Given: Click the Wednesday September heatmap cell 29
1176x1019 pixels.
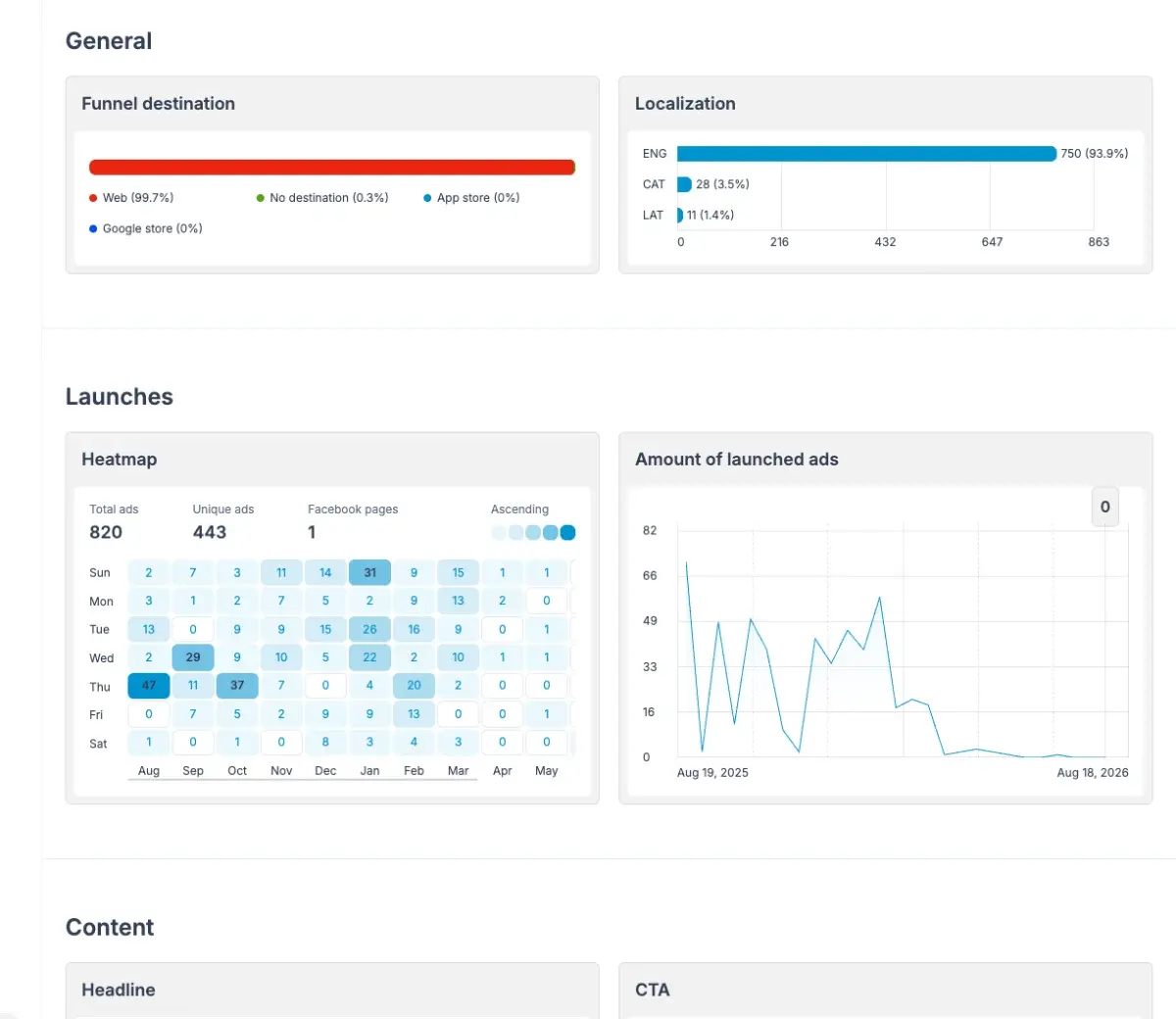Looking at the screenshot, I should [x=193, y=657].
